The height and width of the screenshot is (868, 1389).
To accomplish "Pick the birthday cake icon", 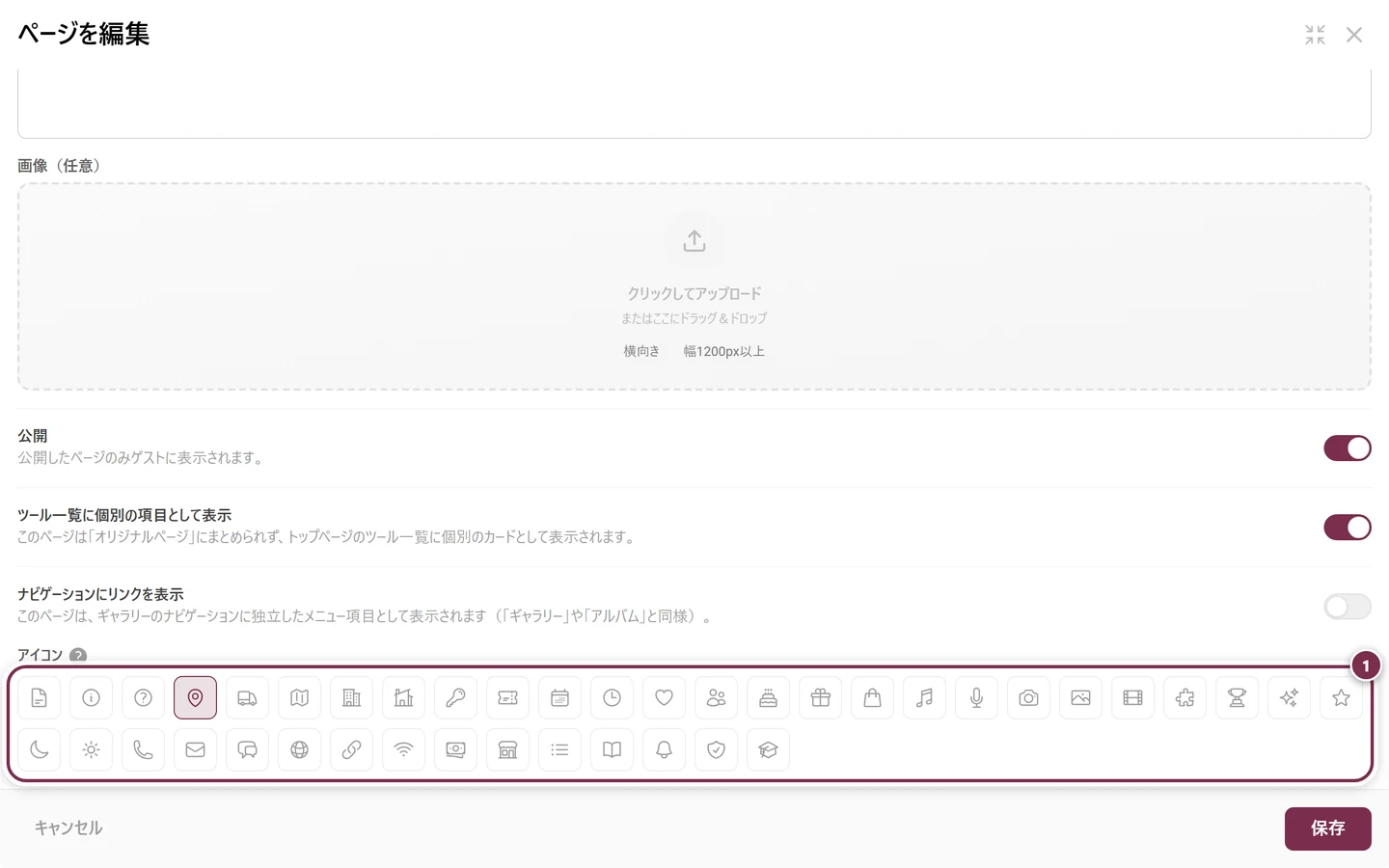I will point(768,697).
